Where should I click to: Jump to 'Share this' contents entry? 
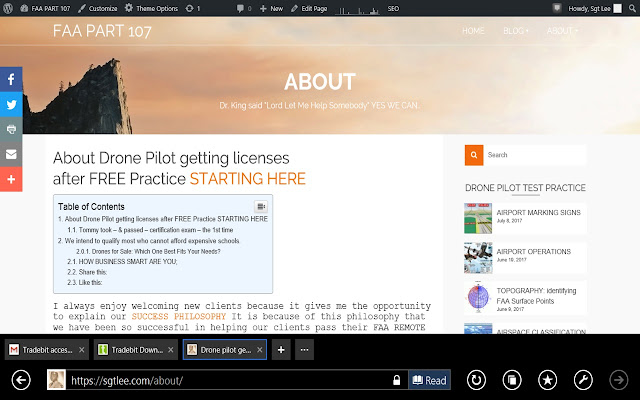[87, 272]
